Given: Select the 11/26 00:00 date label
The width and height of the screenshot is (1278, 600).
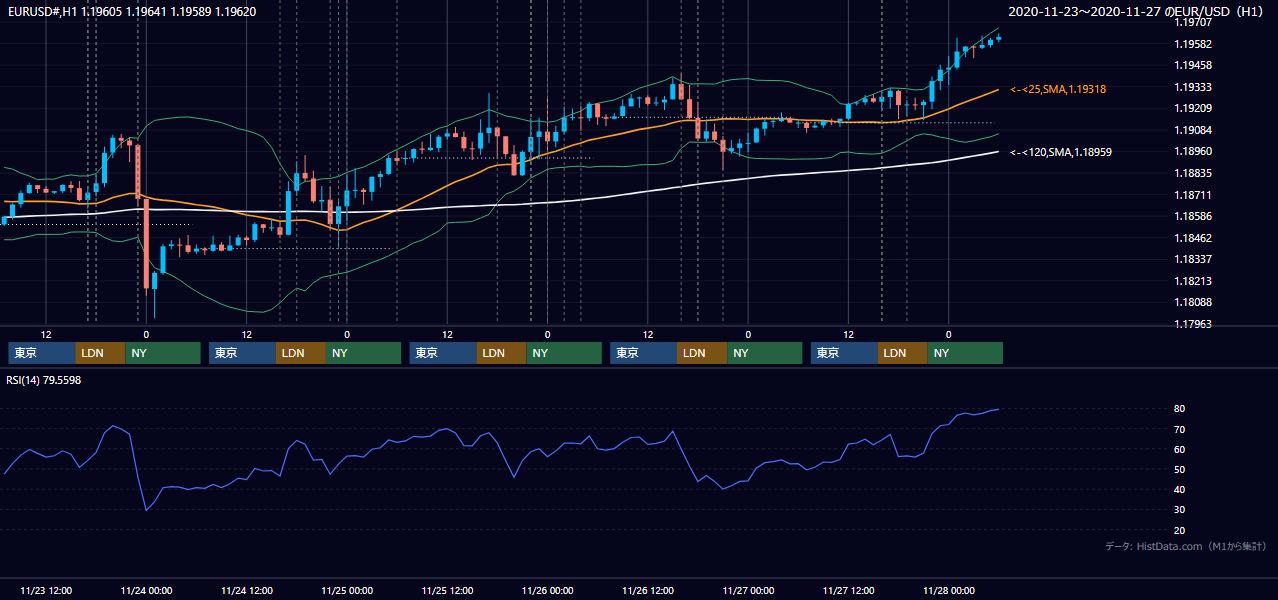Looking at the screenshot, I should 547,590.
